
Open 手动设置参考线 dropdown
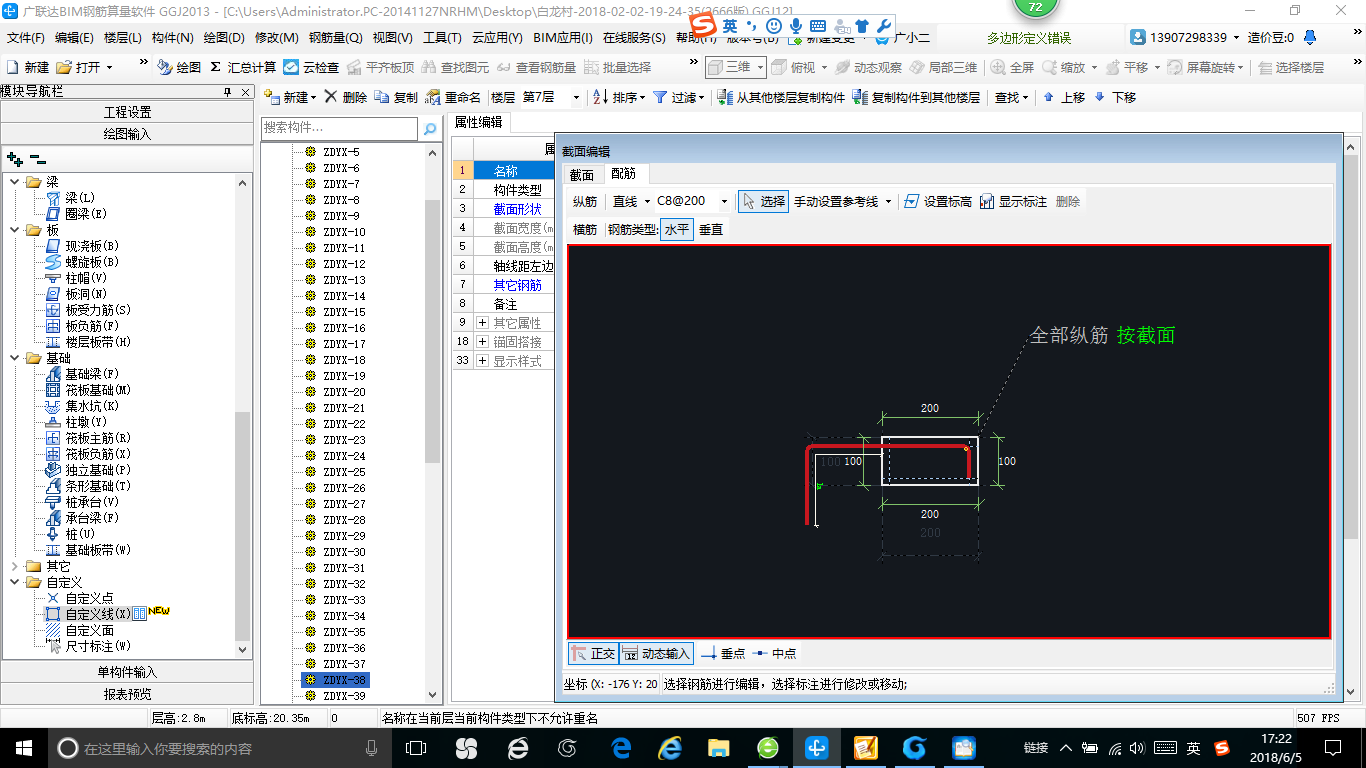coord(889,201)
